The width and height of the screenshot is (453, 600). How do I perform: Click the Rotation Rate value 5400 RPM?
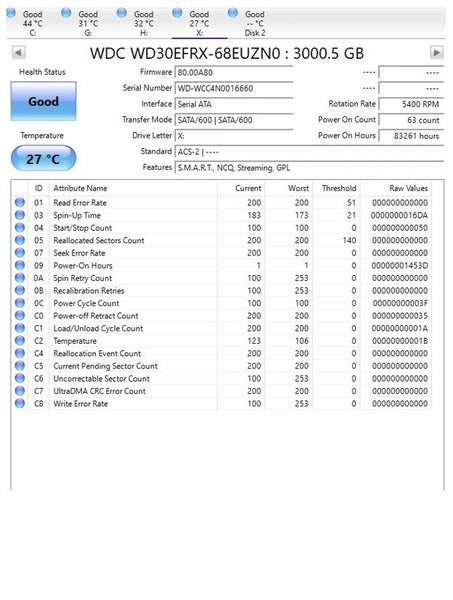point(411,104)
